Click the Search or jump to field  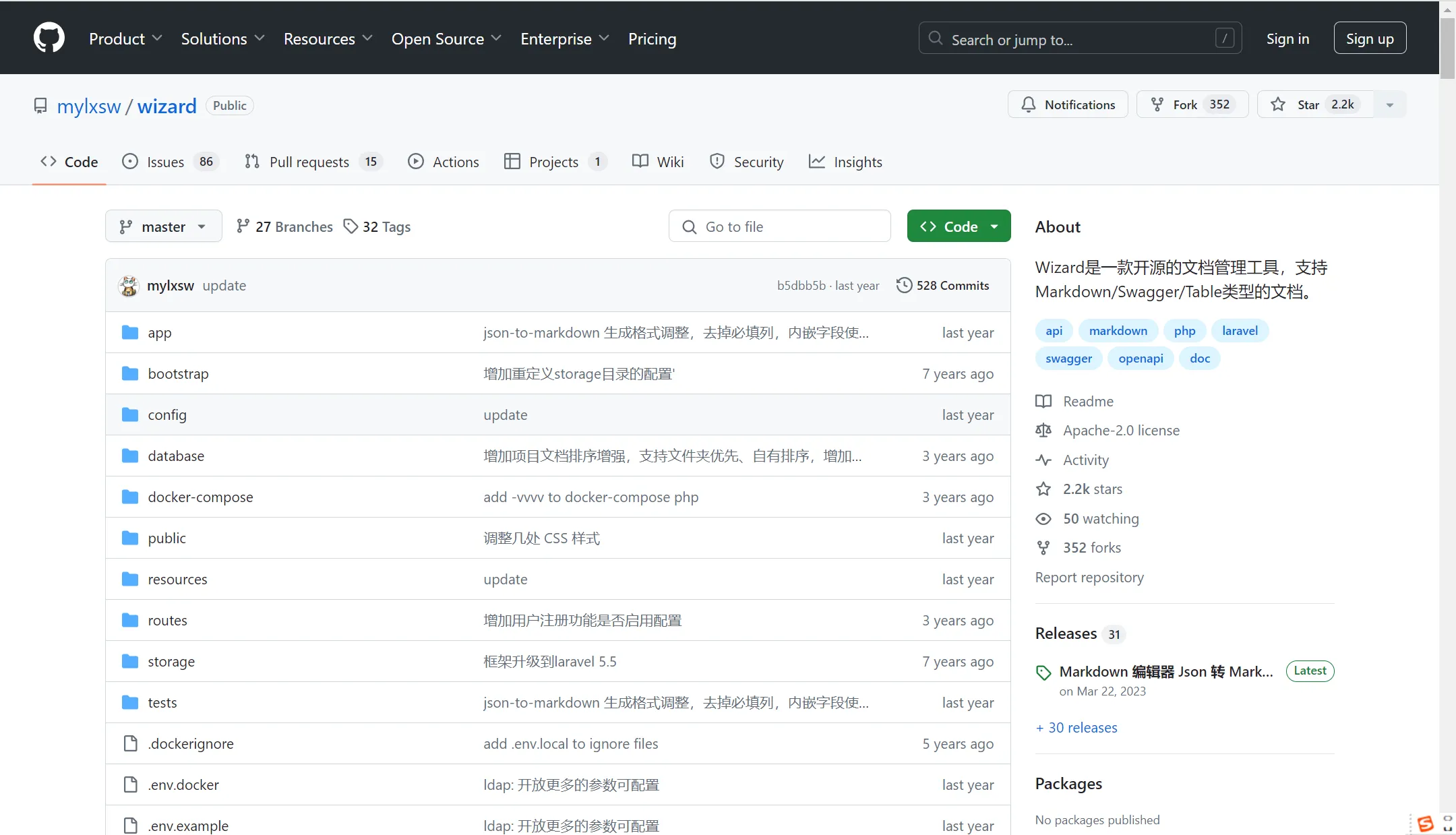(1080, 38)
